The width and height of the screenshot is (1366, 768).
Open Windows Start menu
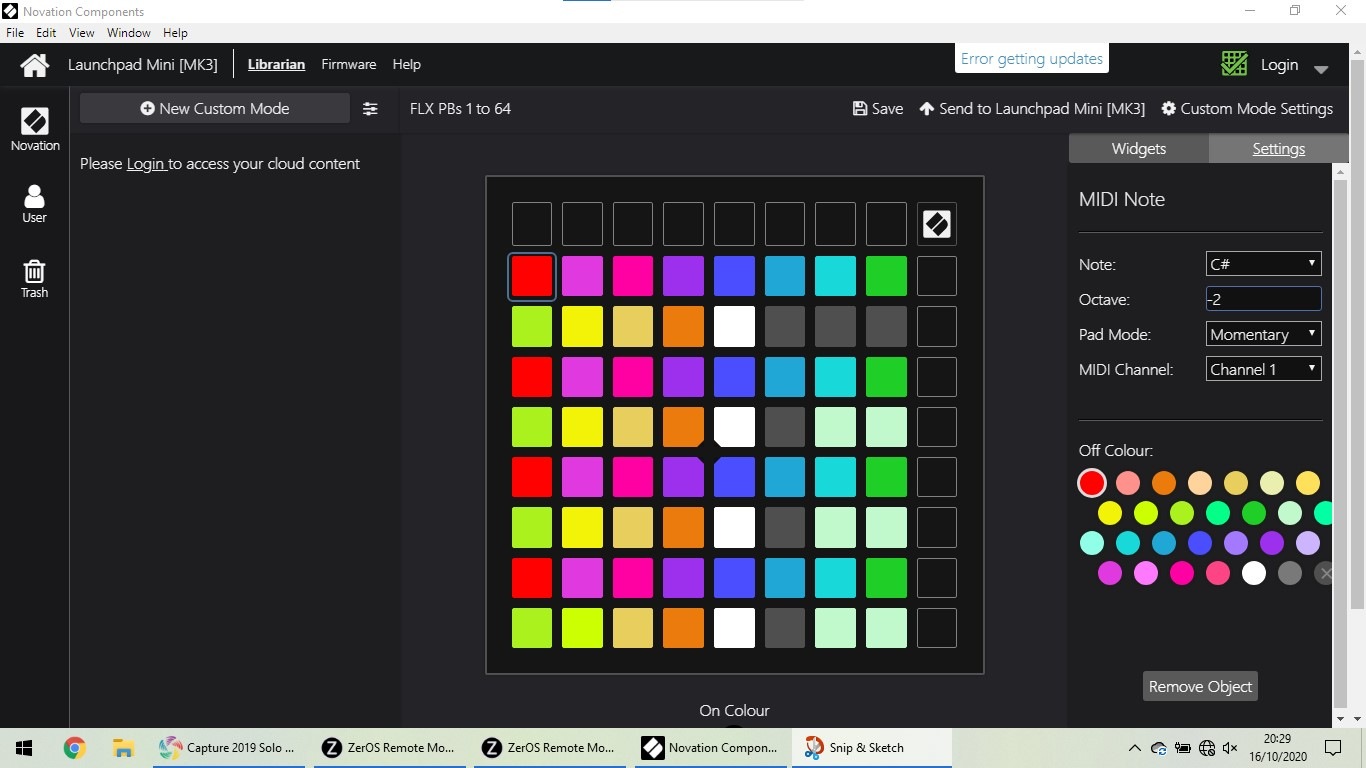pyautogui.click(x=24, y=748)
